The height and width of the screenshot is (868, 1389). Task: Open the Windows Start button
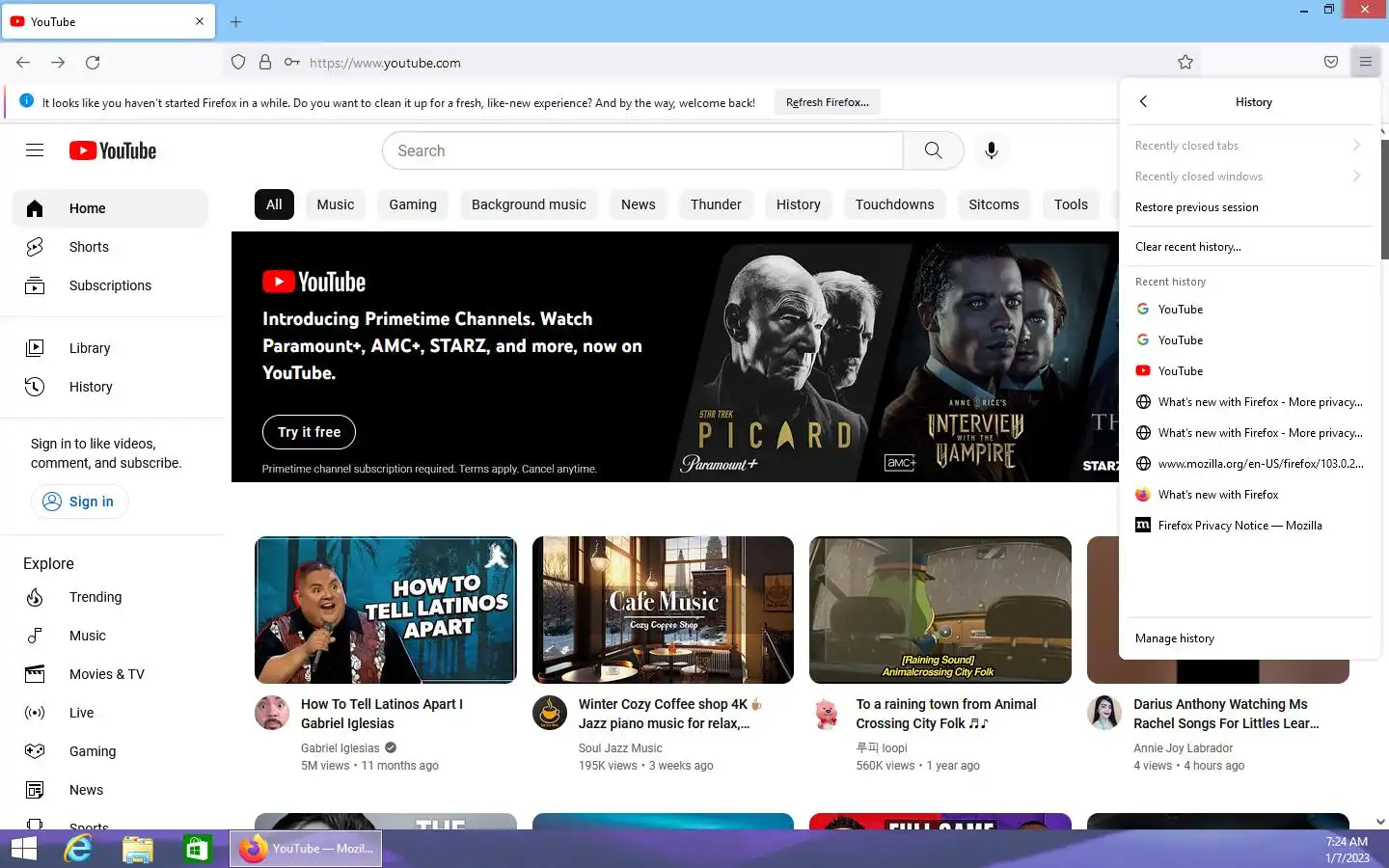(23, 849)
